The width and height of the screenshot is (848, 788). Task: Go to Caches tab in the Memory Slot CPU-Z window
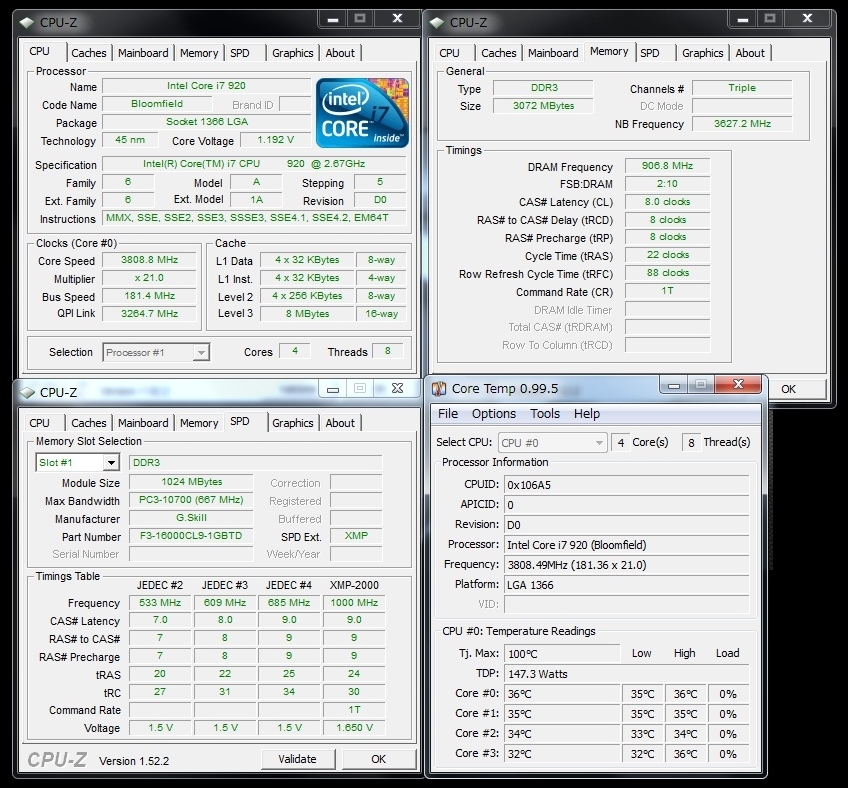coord(89,423)
